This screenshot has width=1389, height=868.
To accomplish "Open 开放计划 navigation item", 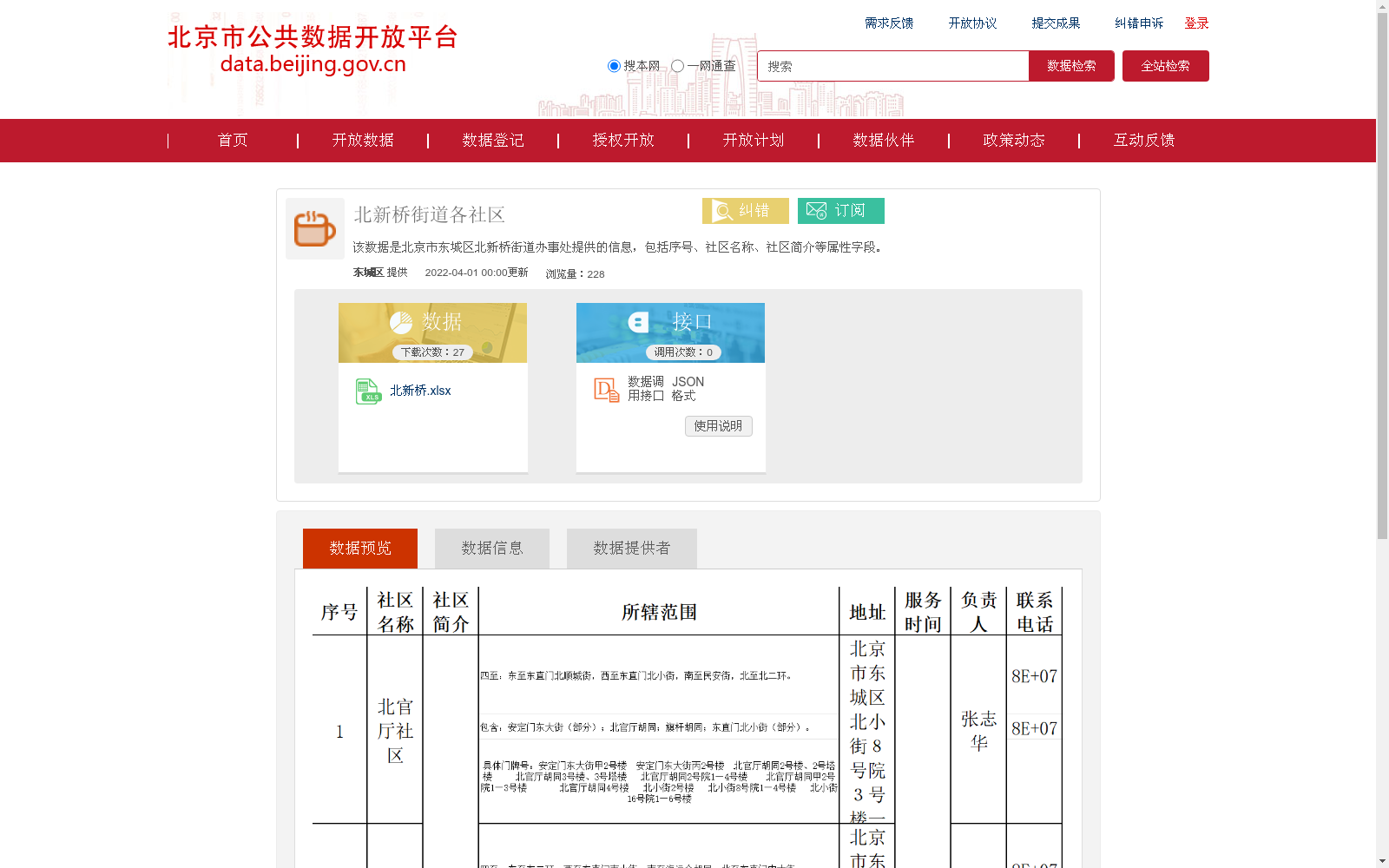I will tap(754, 141).
